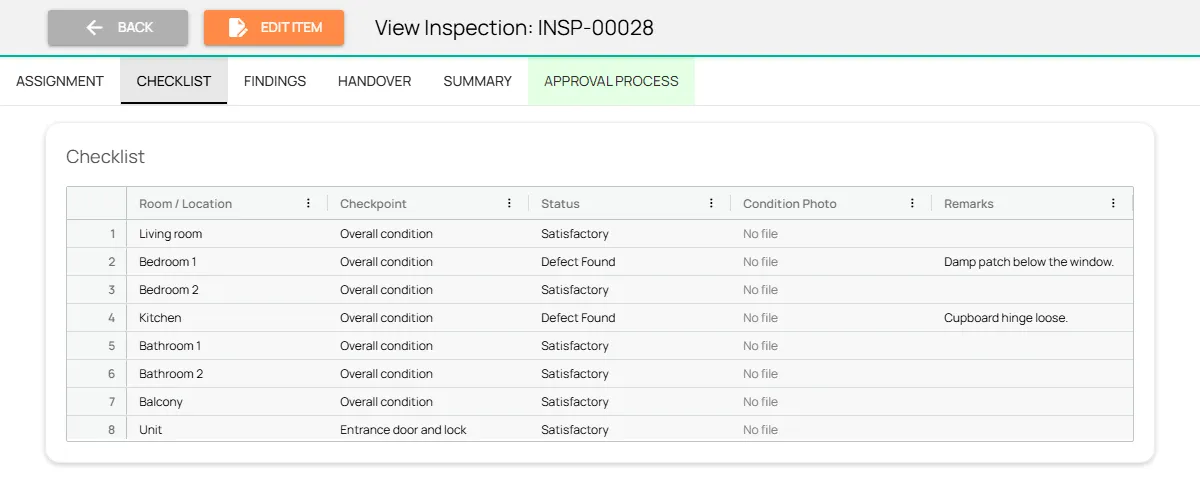This screenshot has width=1200, height=480.
Task: Click the Back button
Action: point(118,27)
